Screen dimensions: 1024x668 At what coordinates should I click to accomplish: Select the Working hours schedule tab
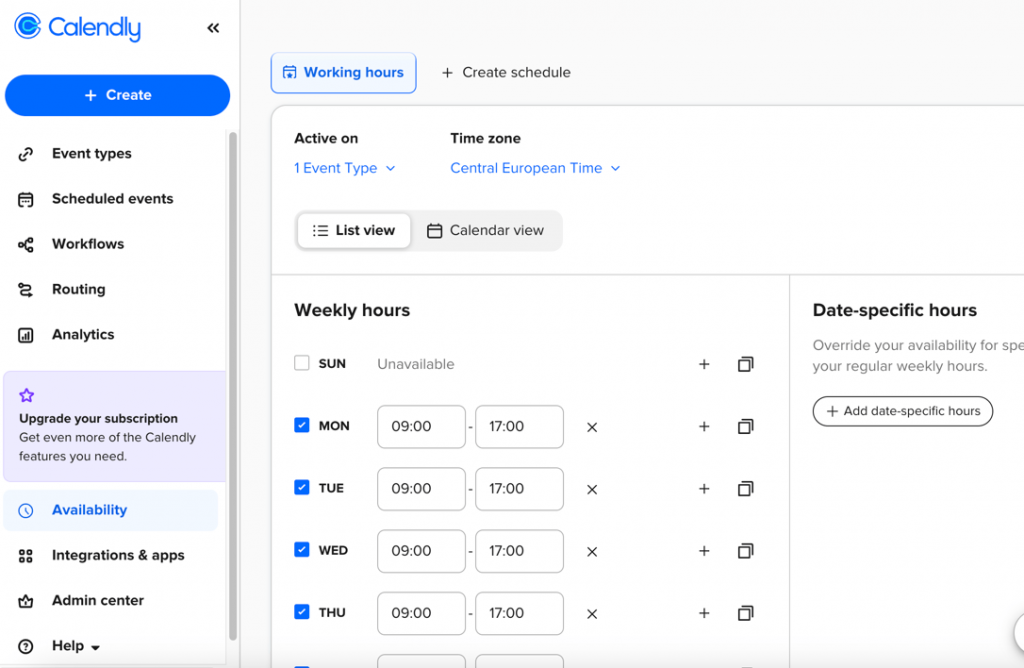click(x=343, y=72)
